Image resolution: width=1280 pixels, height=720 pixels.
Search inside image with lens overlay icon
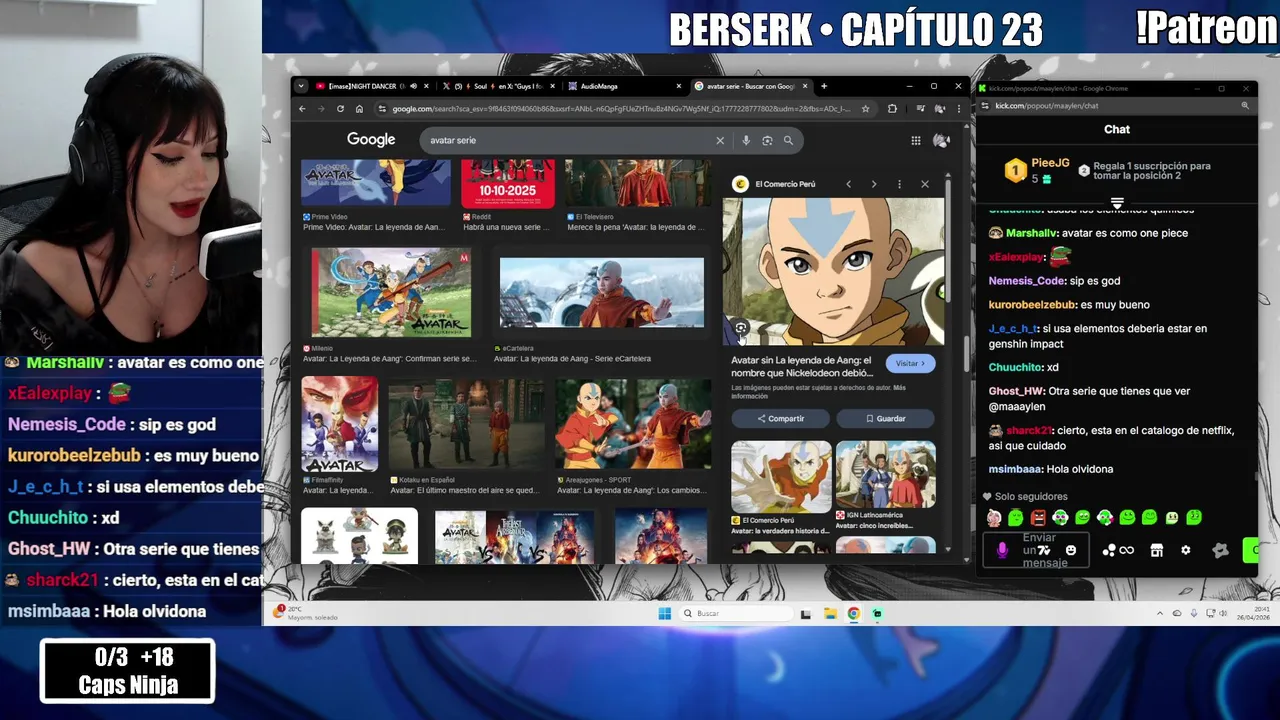[741, 328]
